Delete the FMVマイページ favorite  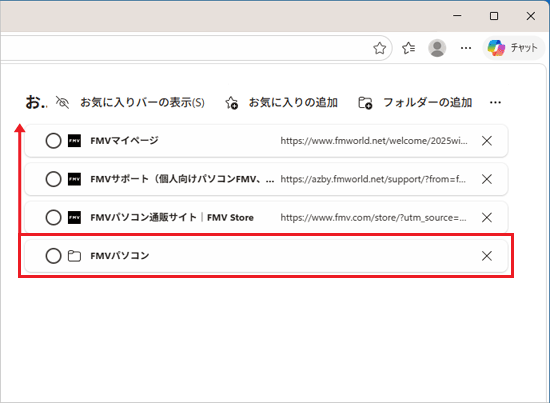click(487, 141)
